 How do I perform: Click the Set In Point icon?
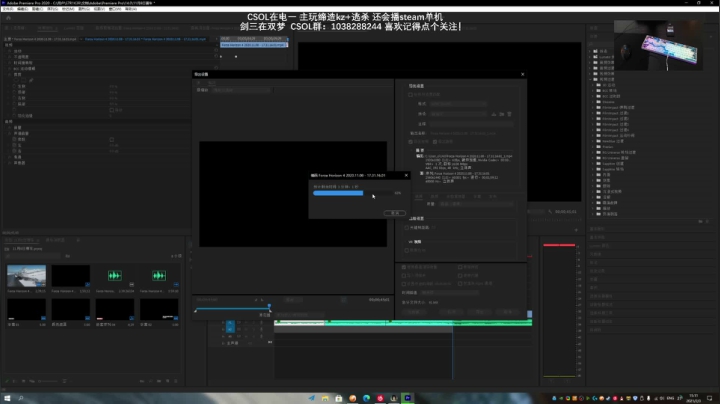[x=256, y=300]
